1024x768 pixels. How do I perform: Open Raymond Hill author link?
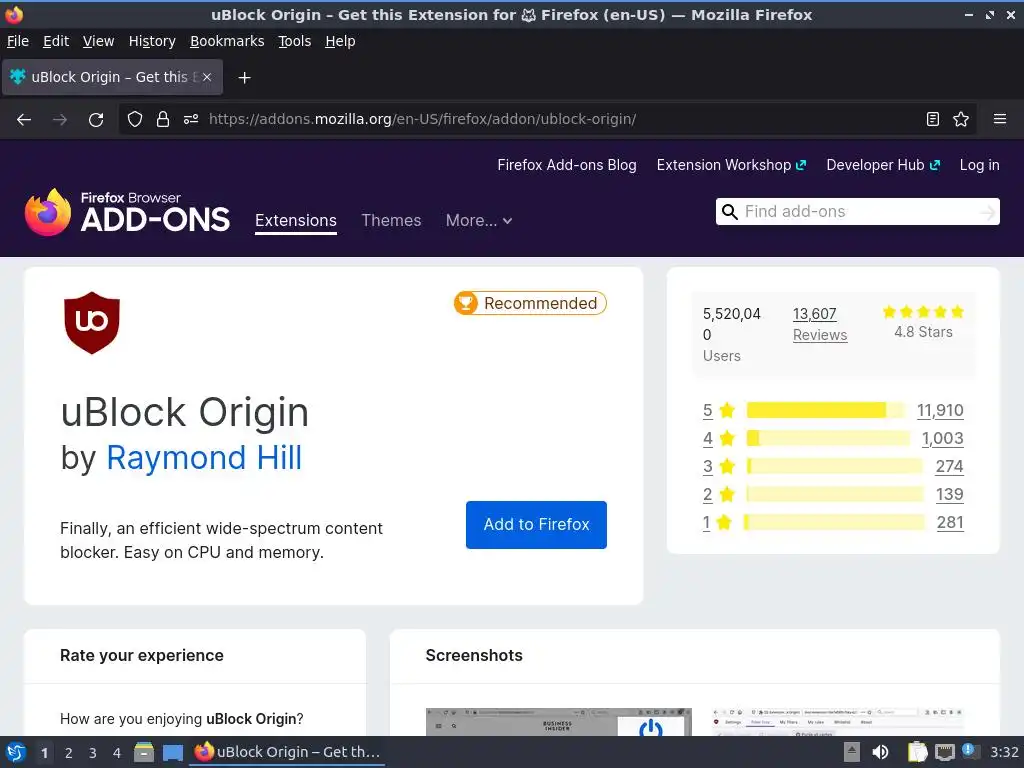tap(204, 458)
